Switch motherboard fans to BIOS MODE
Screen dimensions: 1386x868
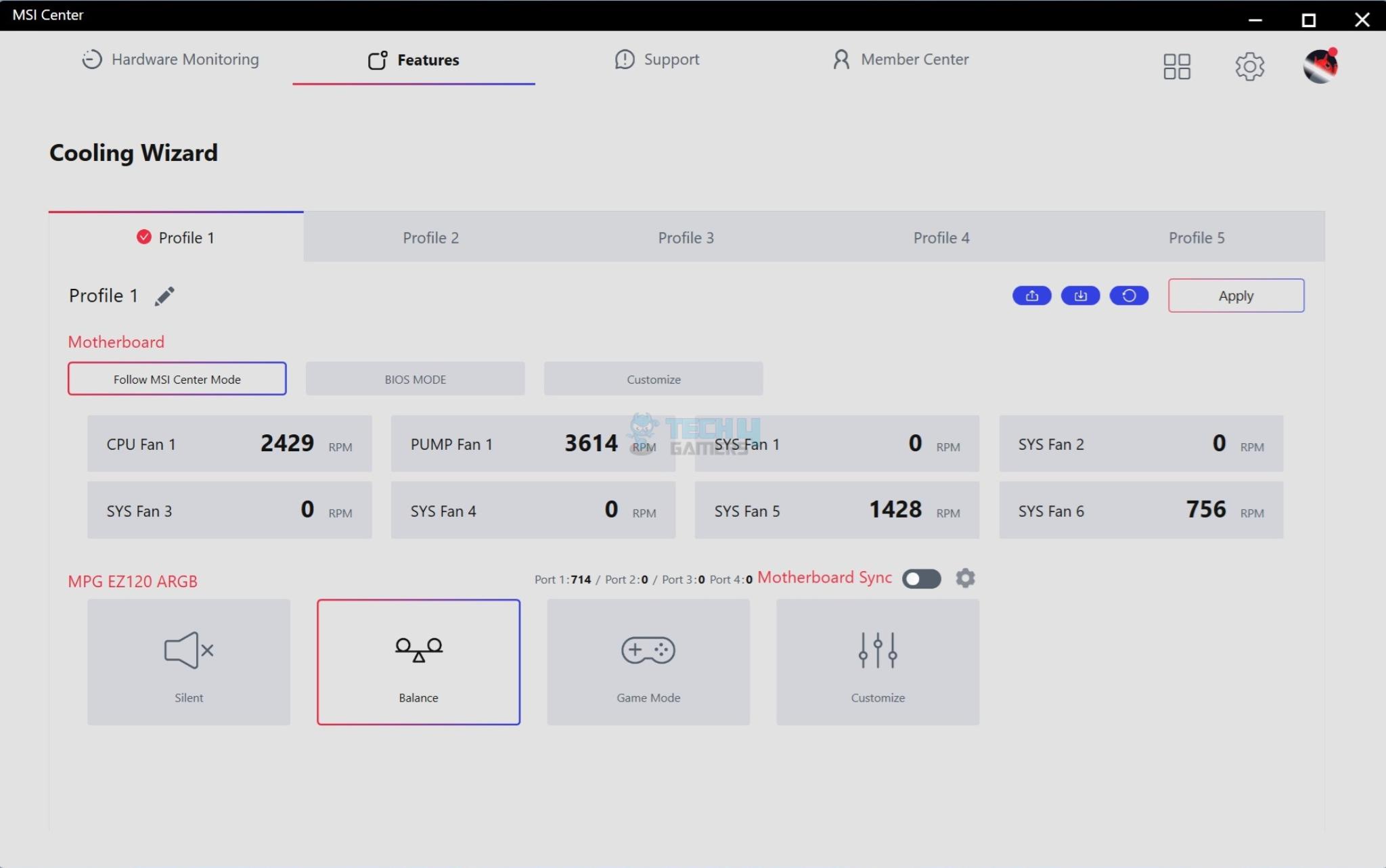coord(415,379)
